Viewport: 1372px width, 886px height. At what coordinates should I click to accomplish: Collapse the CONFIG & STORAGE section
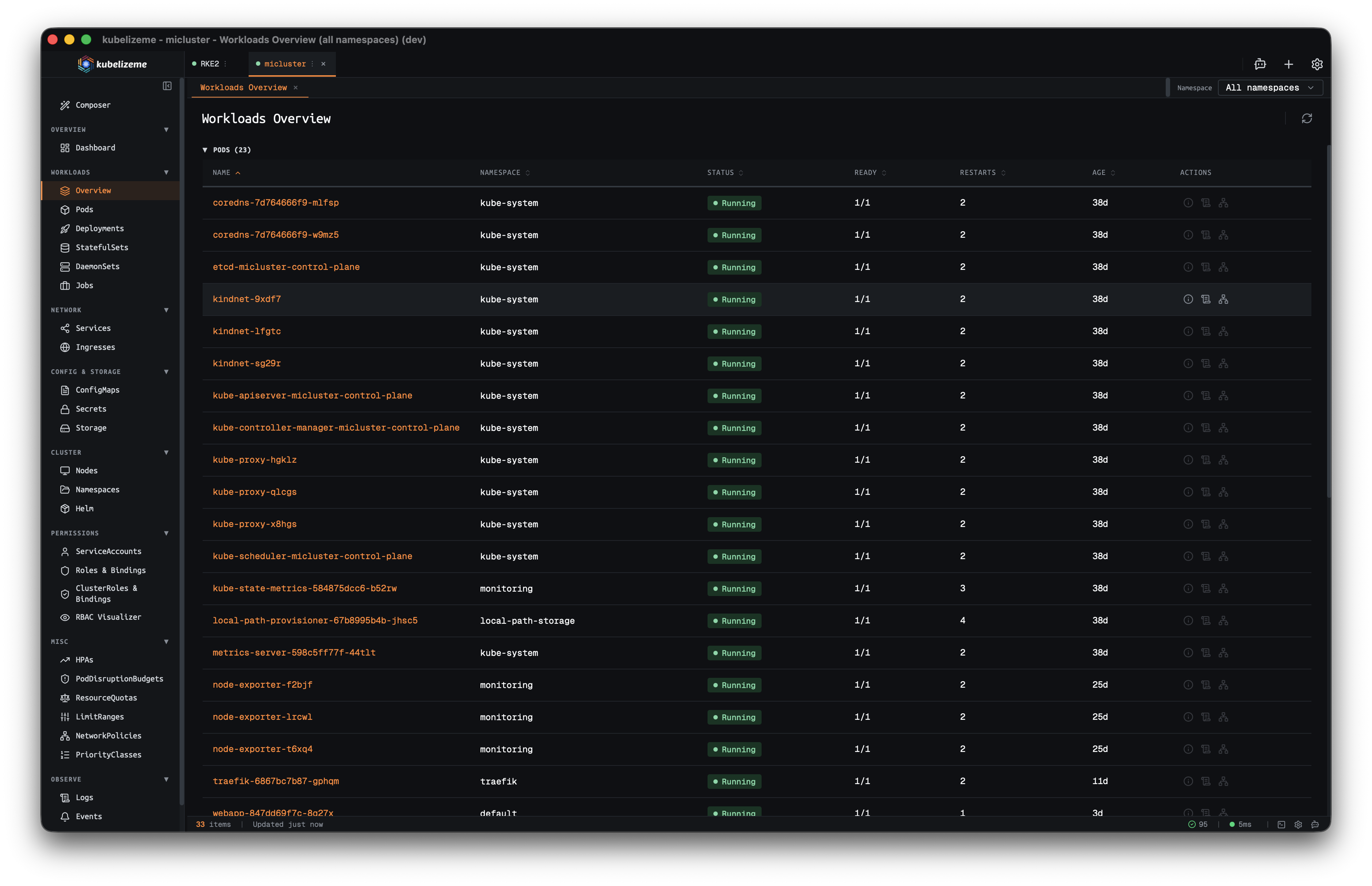point(167,372)
